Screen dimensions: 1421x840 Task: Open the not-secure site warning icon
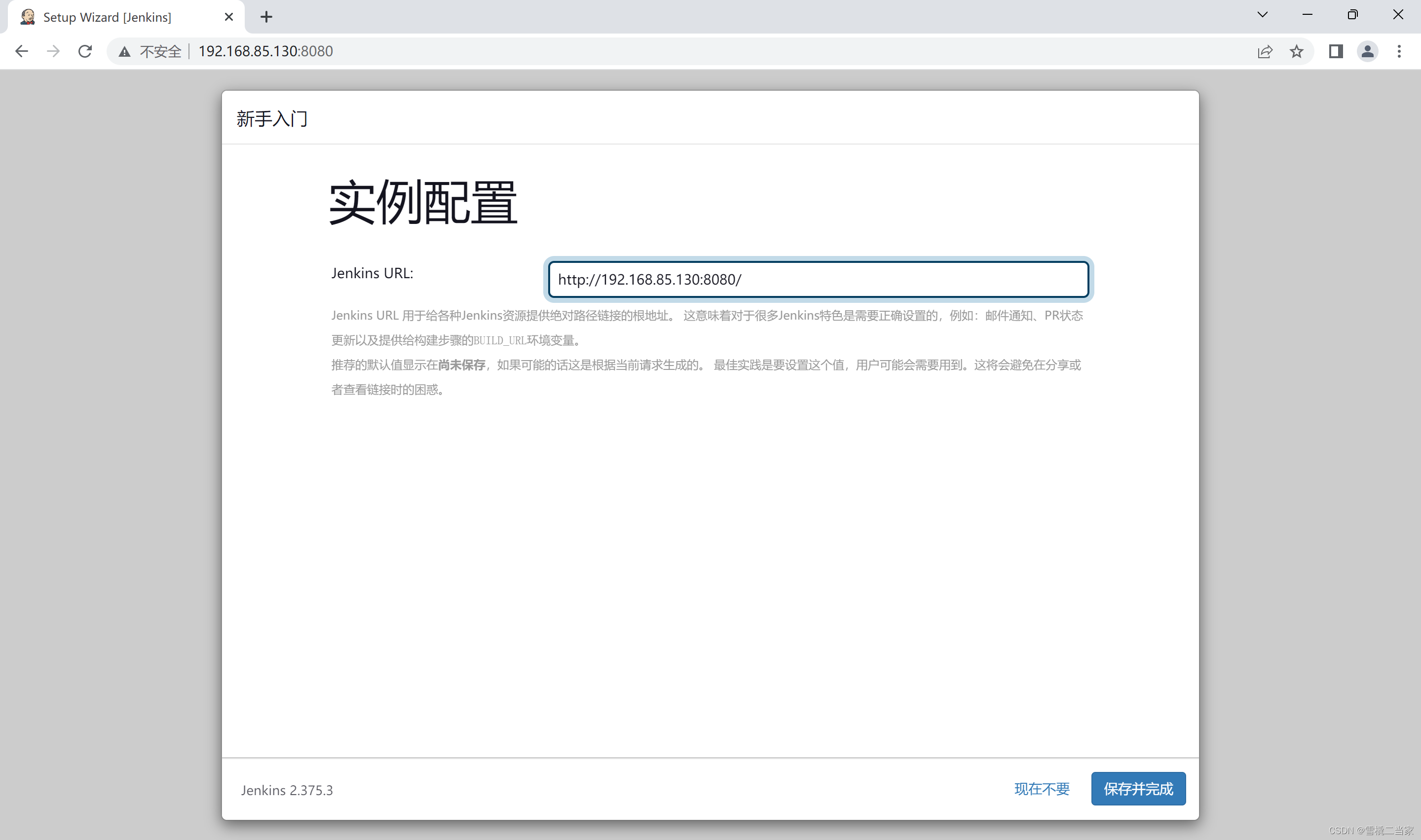point(124,52)
